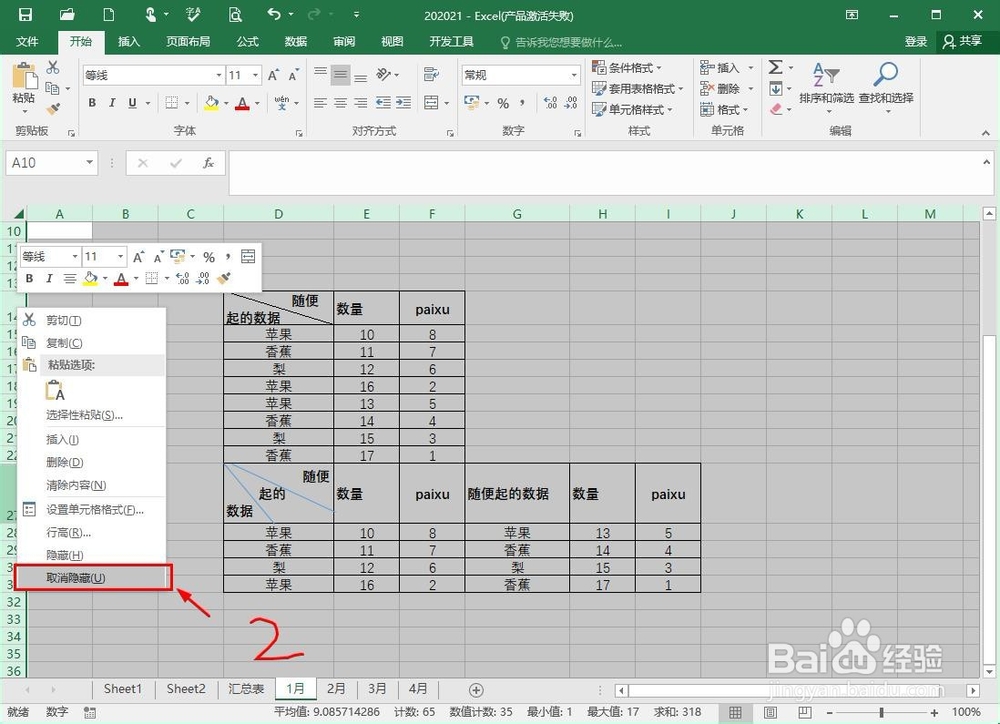Screen dimensions: 1000x724
Task: Click the 告诉我您想要做什么 search box
Action: (561, 42)
